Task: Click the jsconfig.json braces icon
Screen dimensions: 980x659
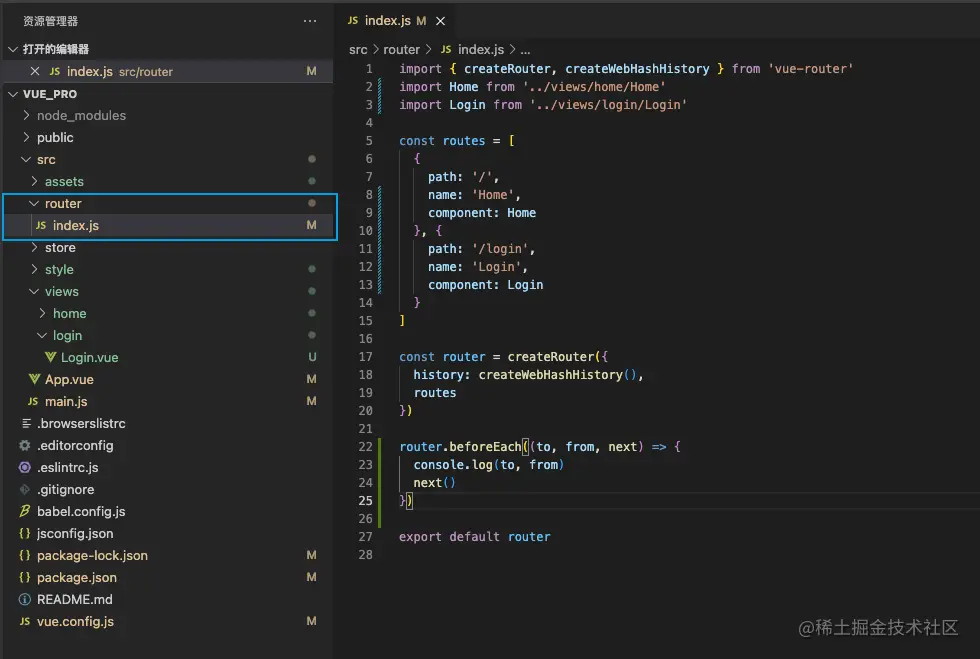Action: coord(25,533)
